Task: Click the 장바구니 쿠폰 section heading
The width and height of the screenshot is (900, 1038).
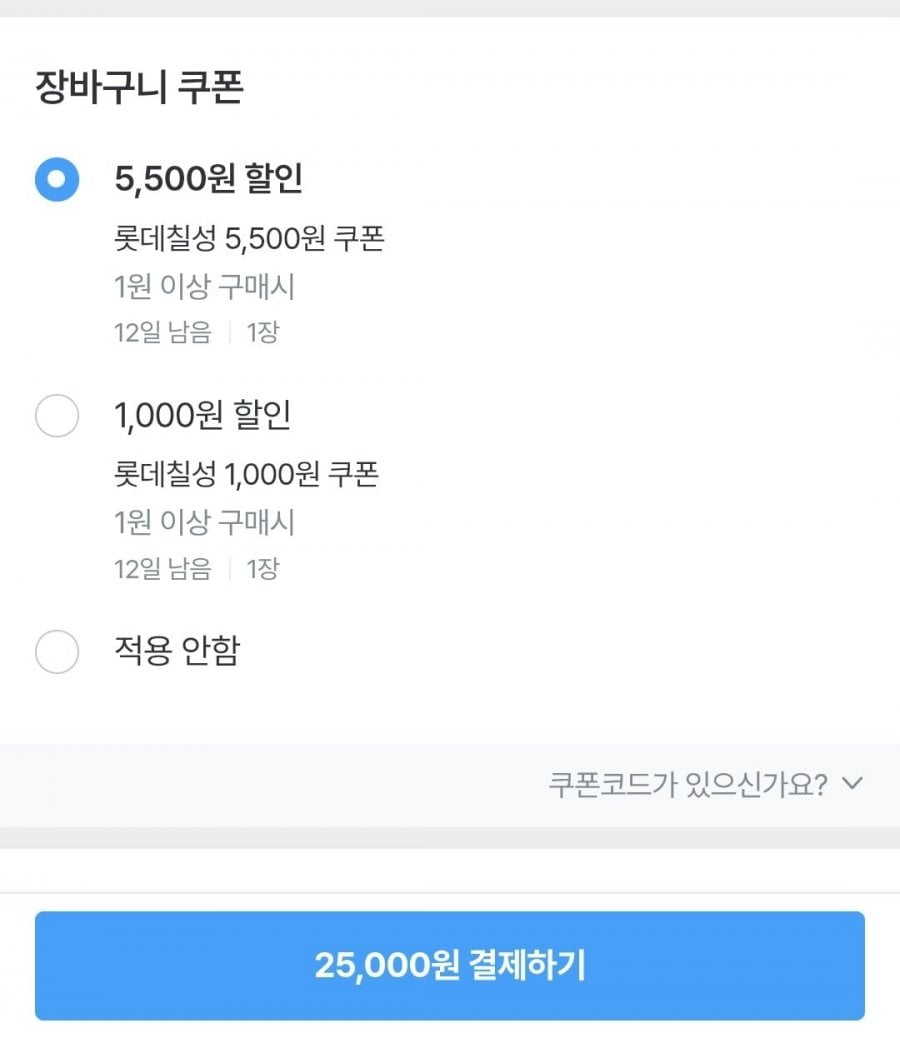Action: [x=139, y=88]
